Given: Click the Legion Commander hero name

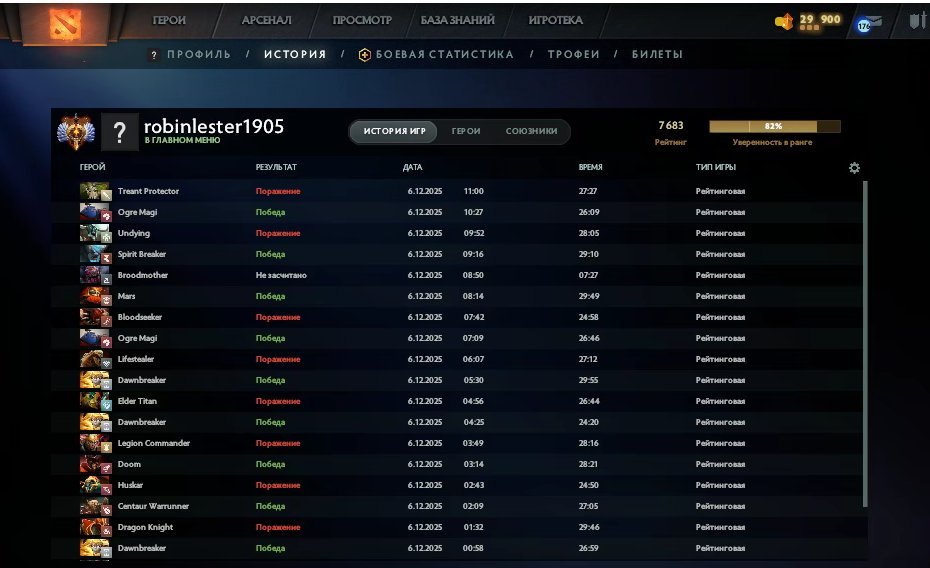Looking at the screenshot, I should (154, 443).
